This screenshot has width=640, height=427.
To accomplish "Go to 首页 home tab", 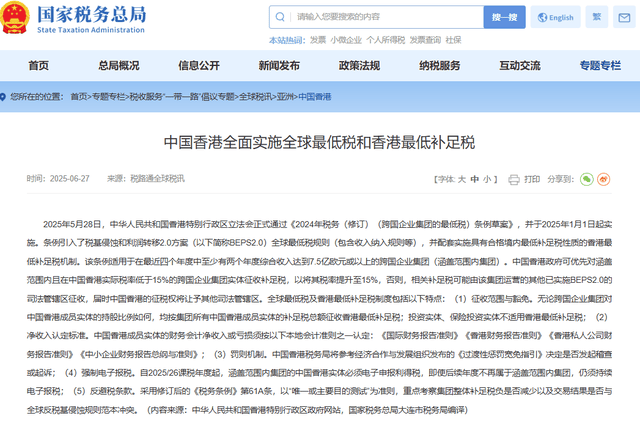I will 39,65.
